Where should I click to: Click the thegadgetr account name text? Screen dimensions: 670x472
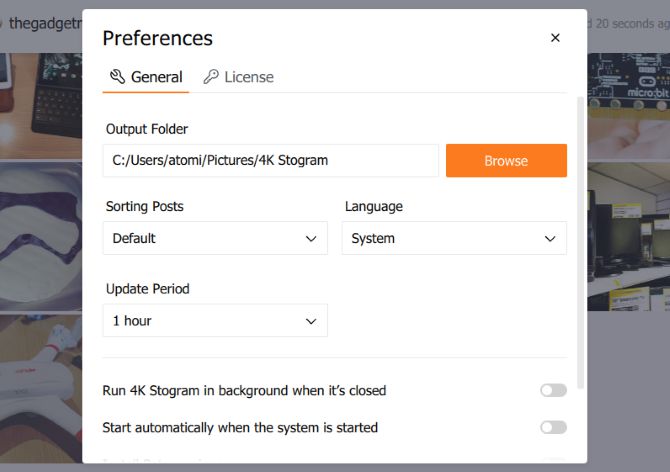click(x=45, y=23)
